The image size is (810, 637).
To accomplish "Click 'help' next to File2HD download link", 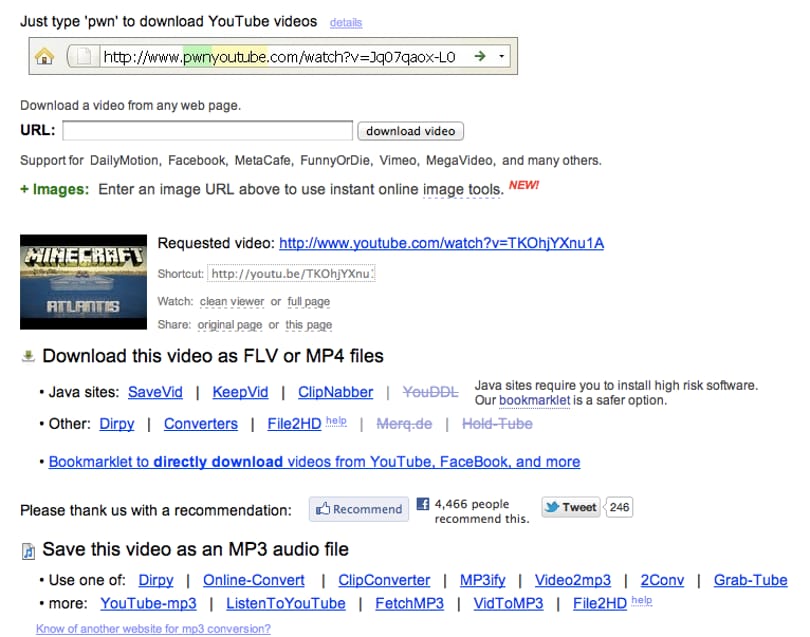I will (x=336, y=421).
